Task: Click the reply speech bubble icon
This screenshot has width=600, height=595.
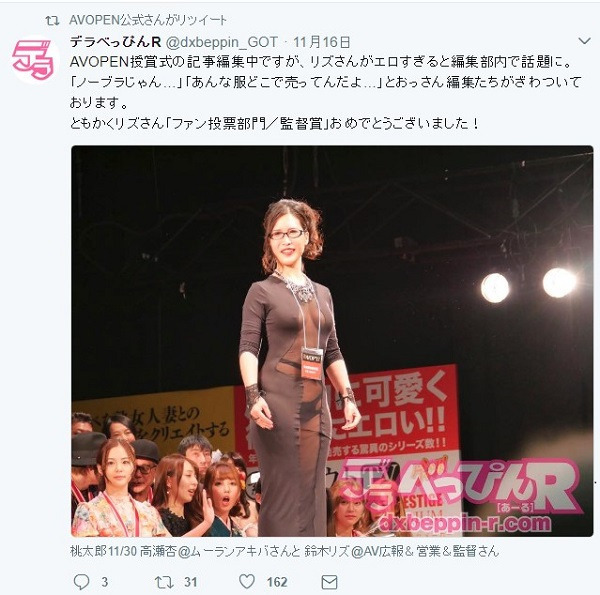Action: point(82,582)
